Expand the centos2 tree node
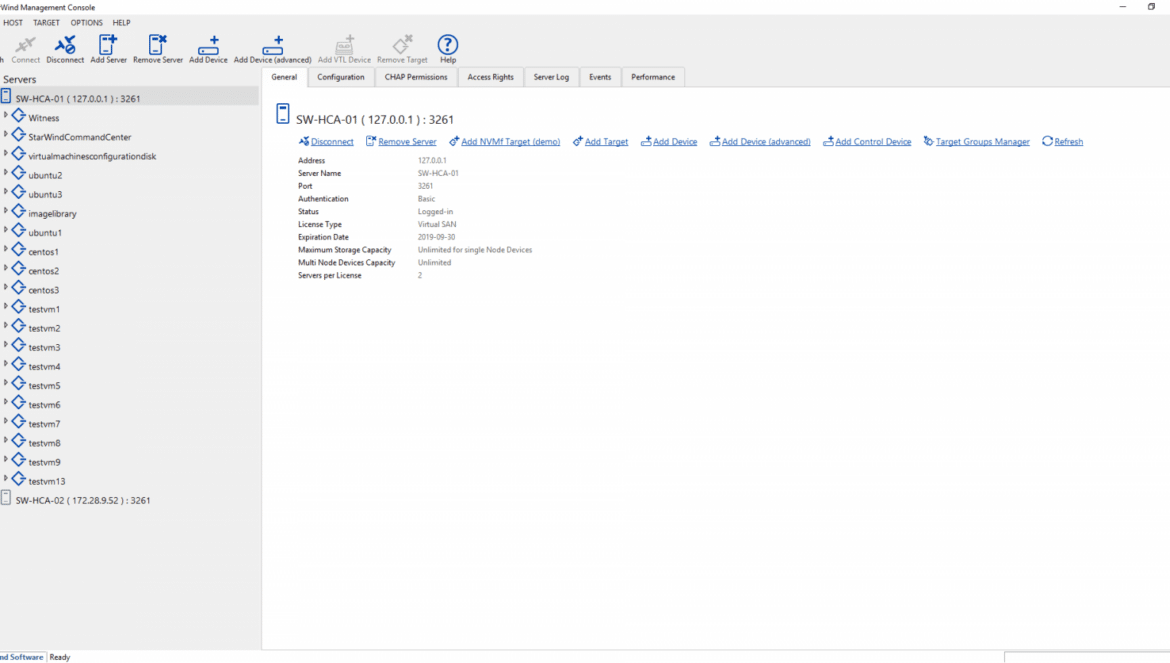This screenshot has height=663, width=1170. (6, 268)
